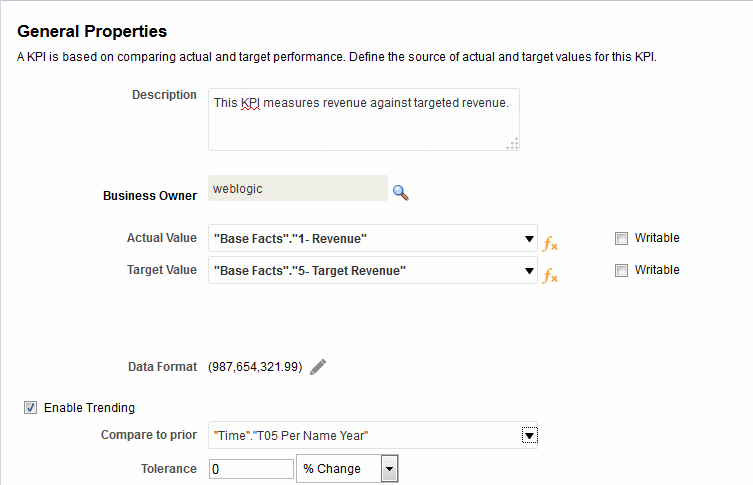Click the Data Format sample value text
The image size is (753, 485).
click(255, 367)
